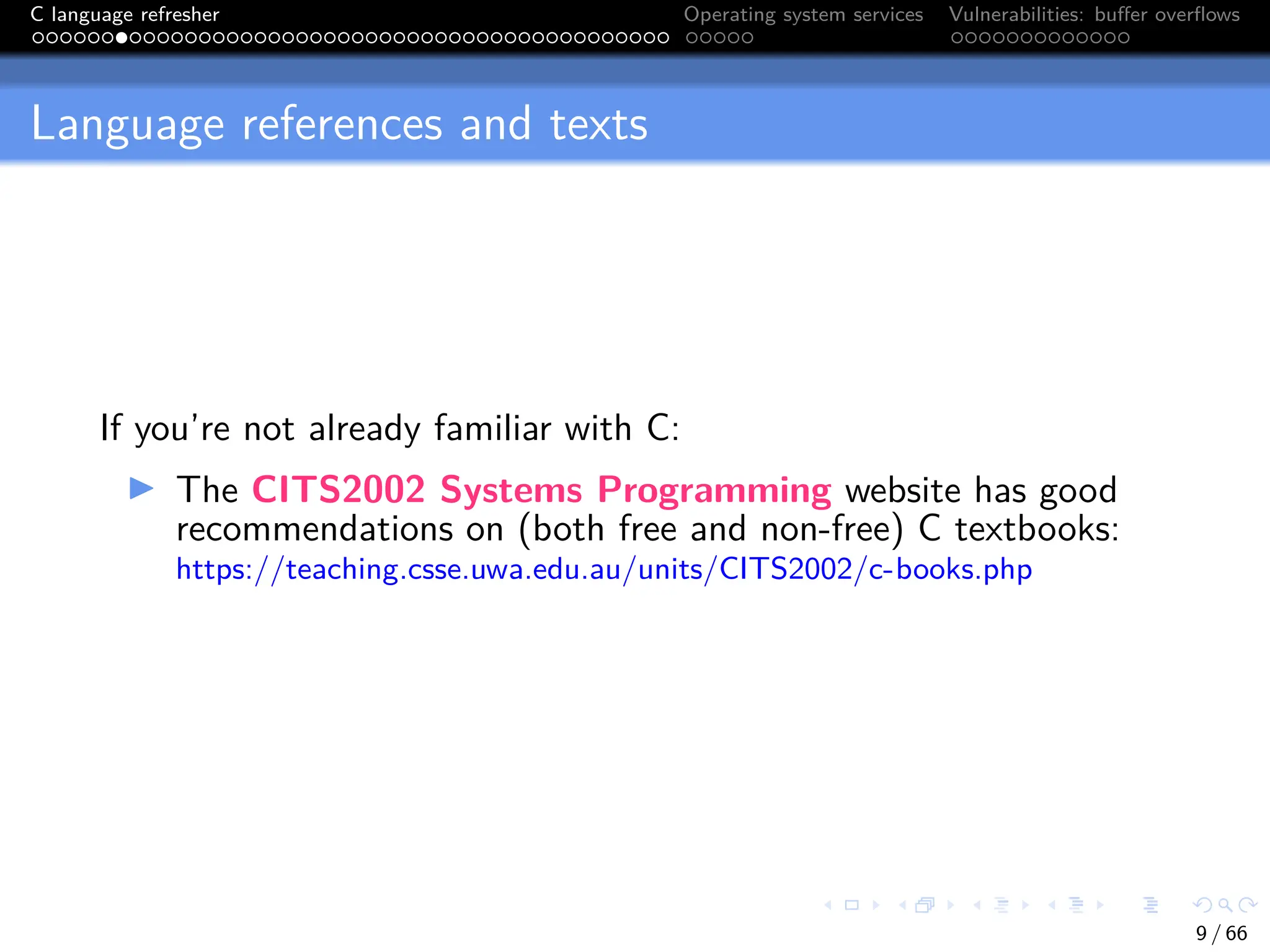Click the slide rectangle navigation icon

852,906
